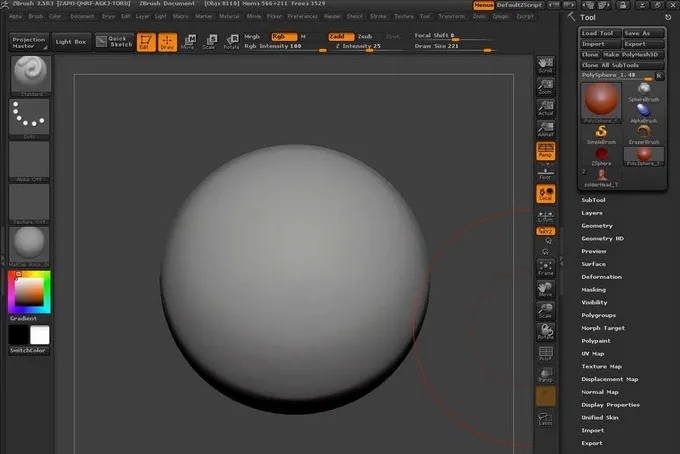Select the EraserBrush tool

644,135
